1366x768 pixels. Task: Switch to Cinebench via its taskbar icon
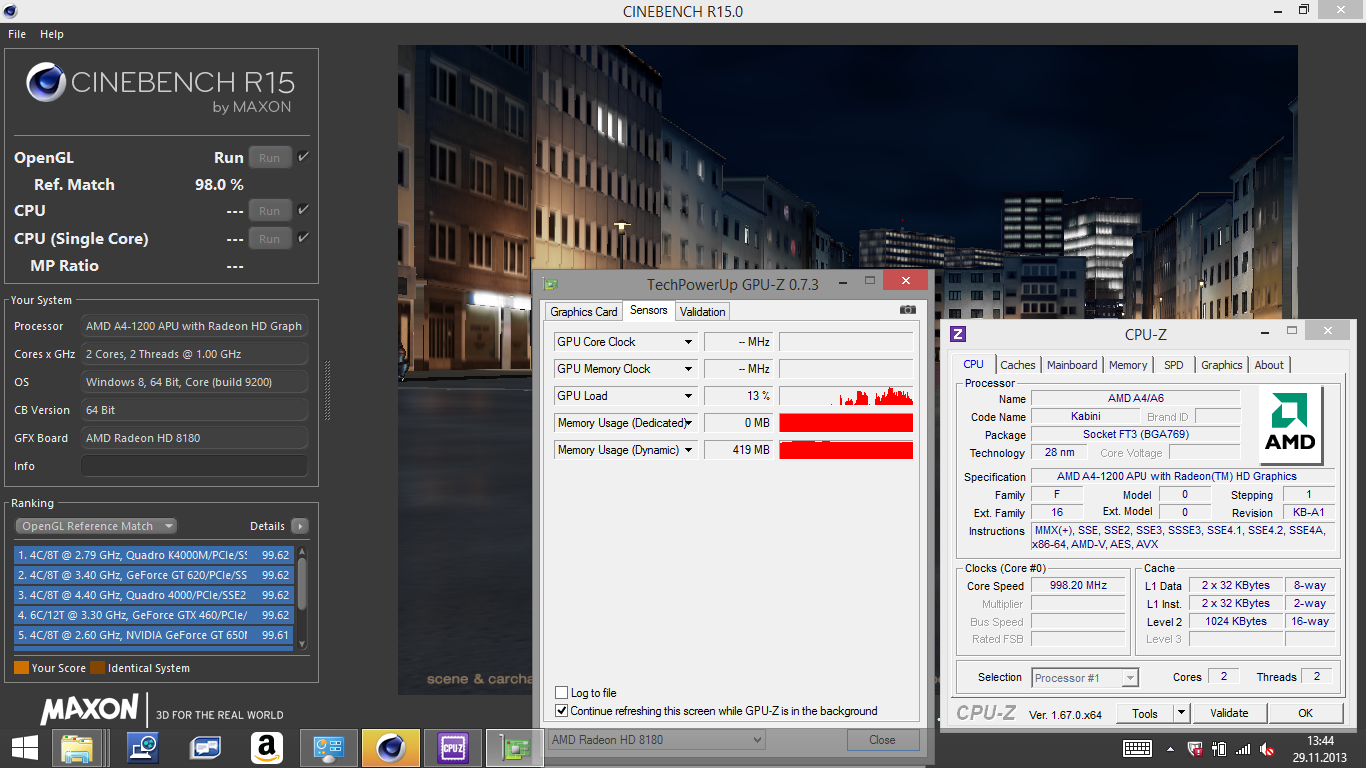click(390, 748)
